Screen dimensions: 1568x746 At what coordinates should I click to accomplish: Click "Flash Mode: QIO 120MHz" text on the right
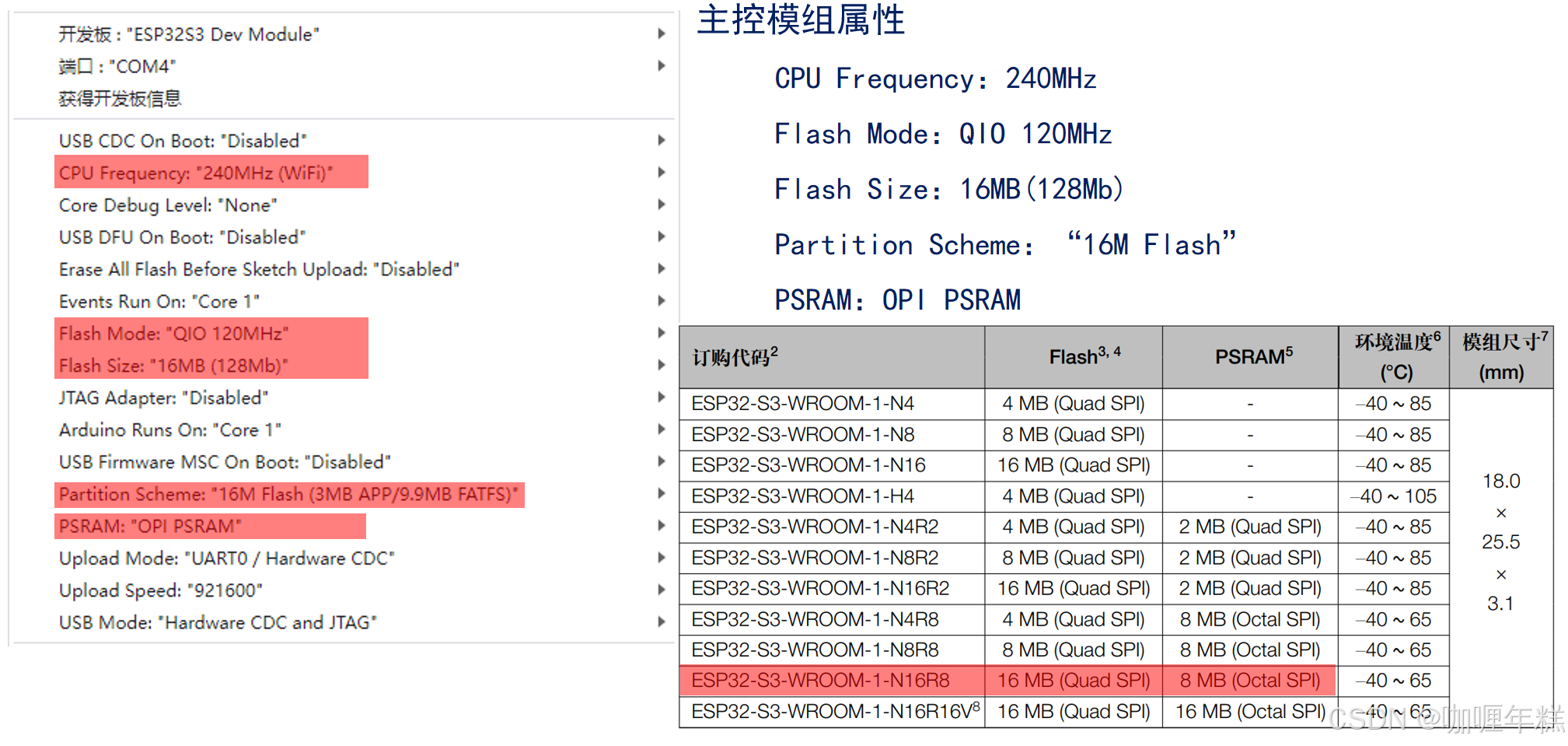(x=943, y=134)
